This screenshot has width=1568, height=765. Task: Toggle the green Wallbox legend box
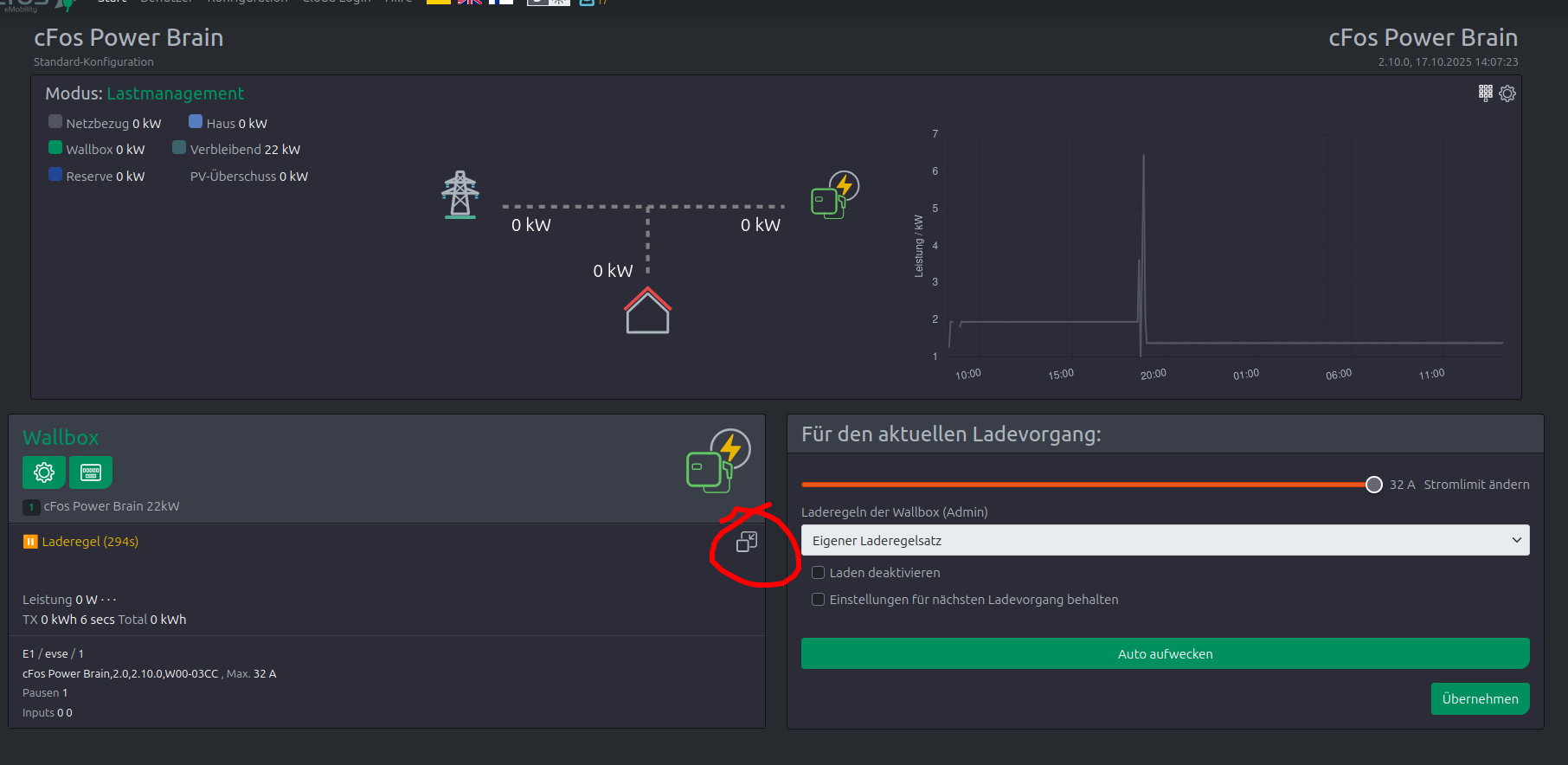55,148
